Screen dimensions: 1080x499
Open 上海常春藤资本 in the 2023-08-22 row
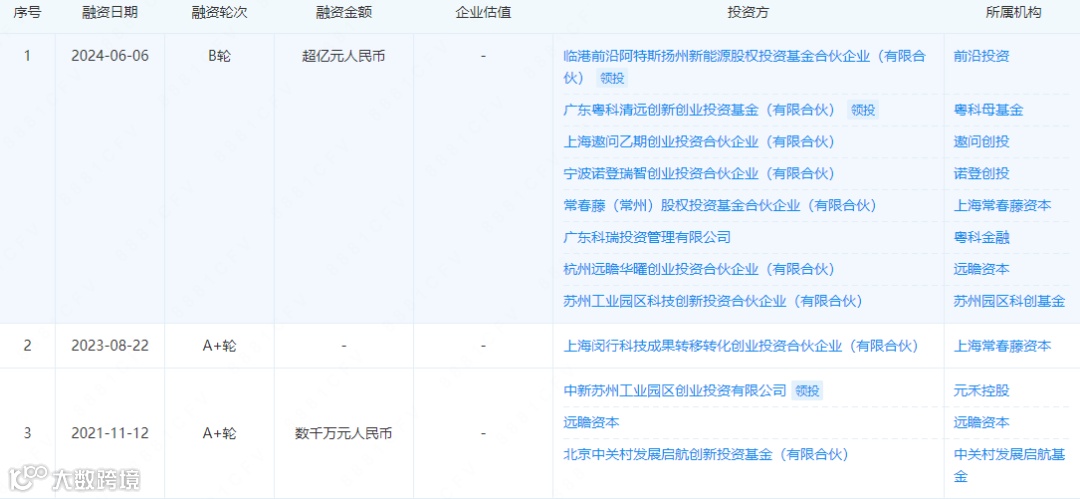tap(1002, 346)
